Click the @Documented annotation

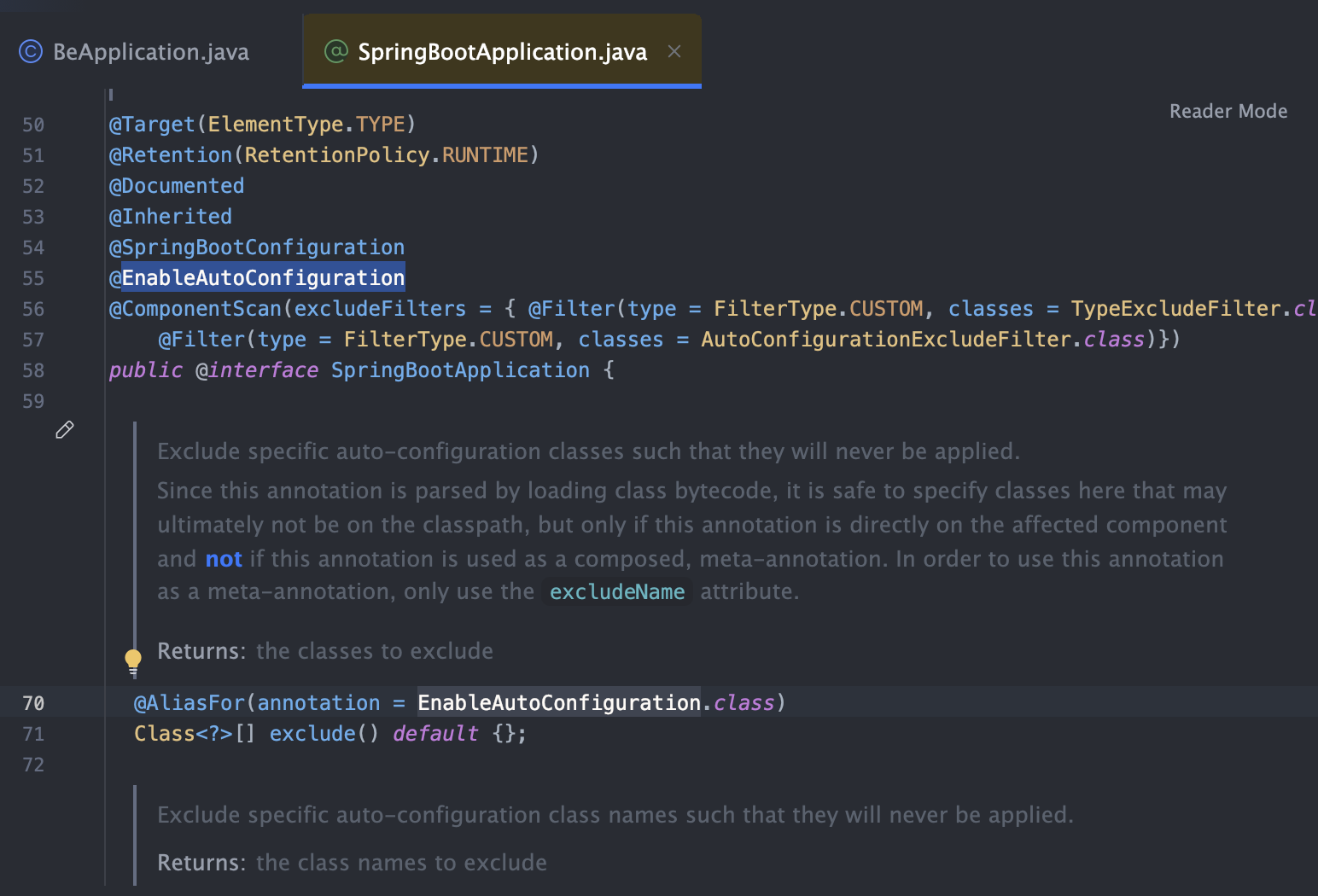pos(177,186)
